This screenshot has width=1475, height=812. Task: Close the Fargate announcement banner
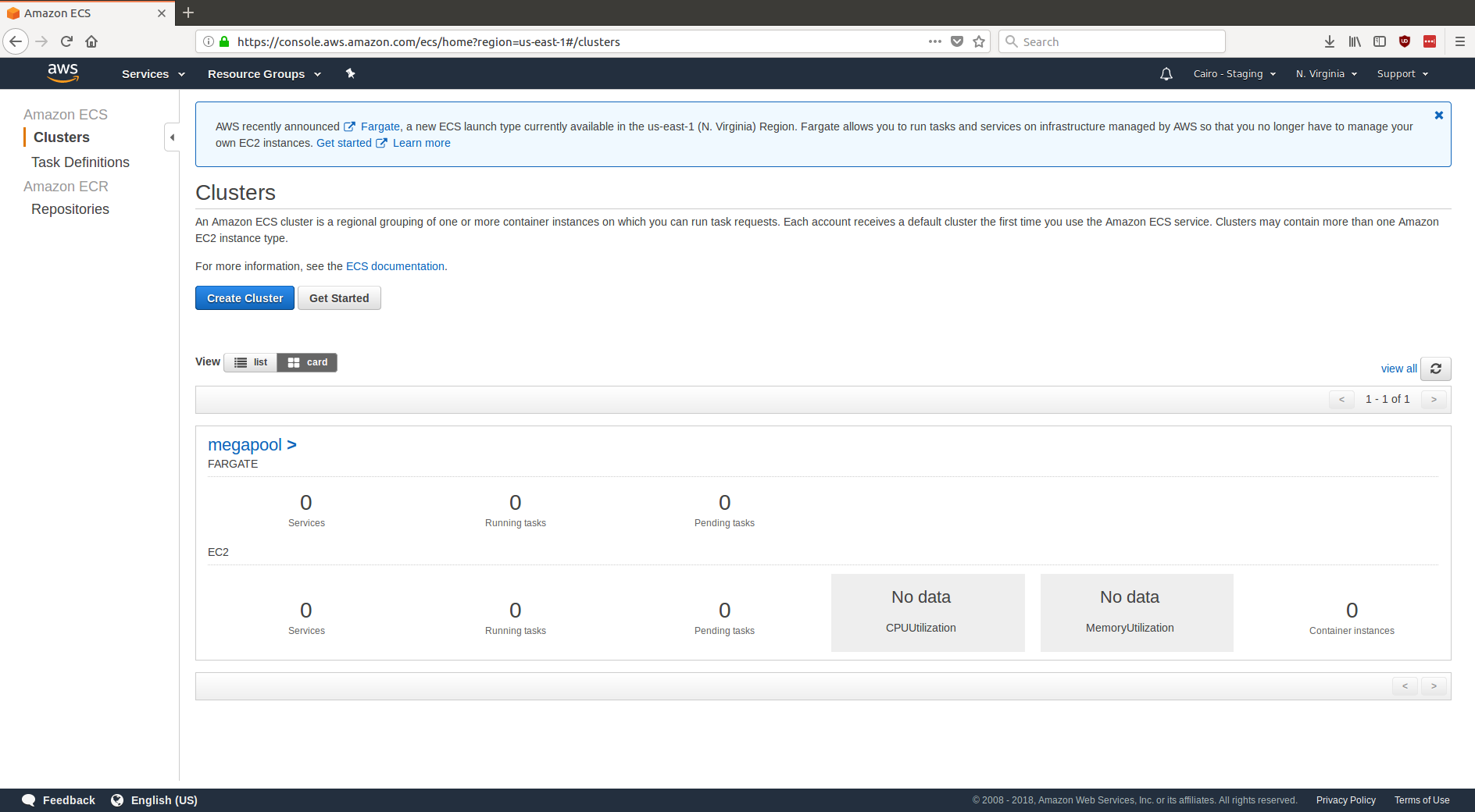pos(1438,116)
